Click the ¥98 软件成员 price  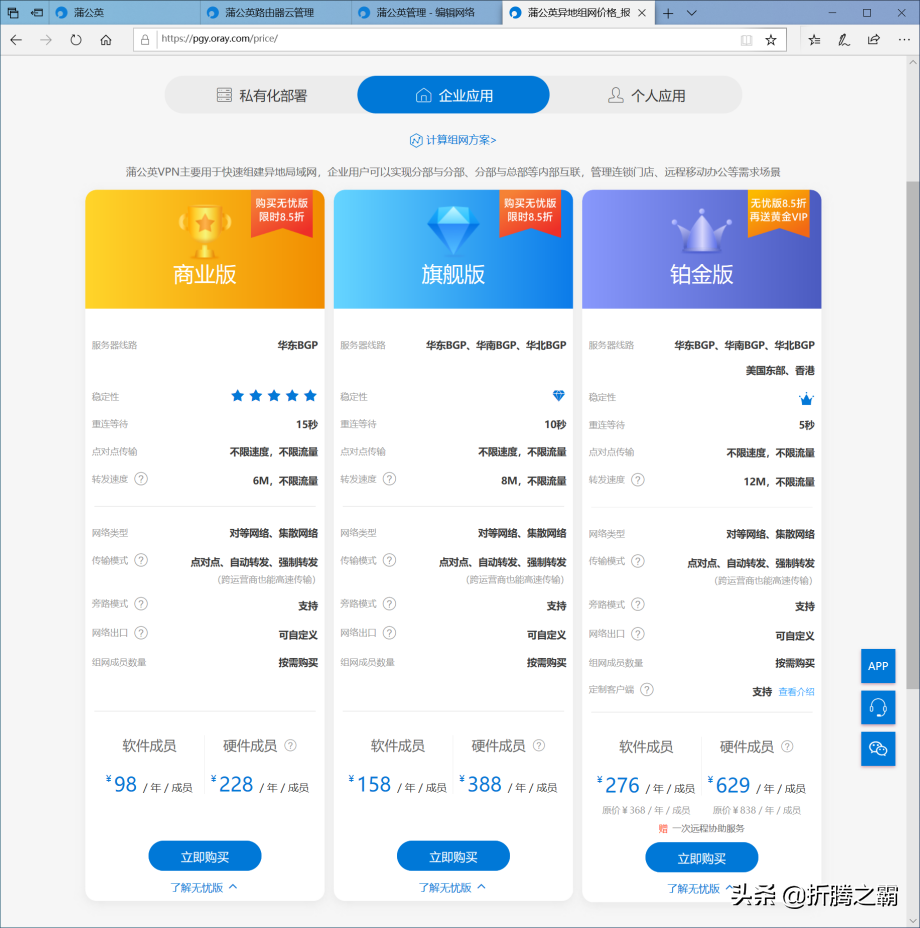click(x=149, y=785)
